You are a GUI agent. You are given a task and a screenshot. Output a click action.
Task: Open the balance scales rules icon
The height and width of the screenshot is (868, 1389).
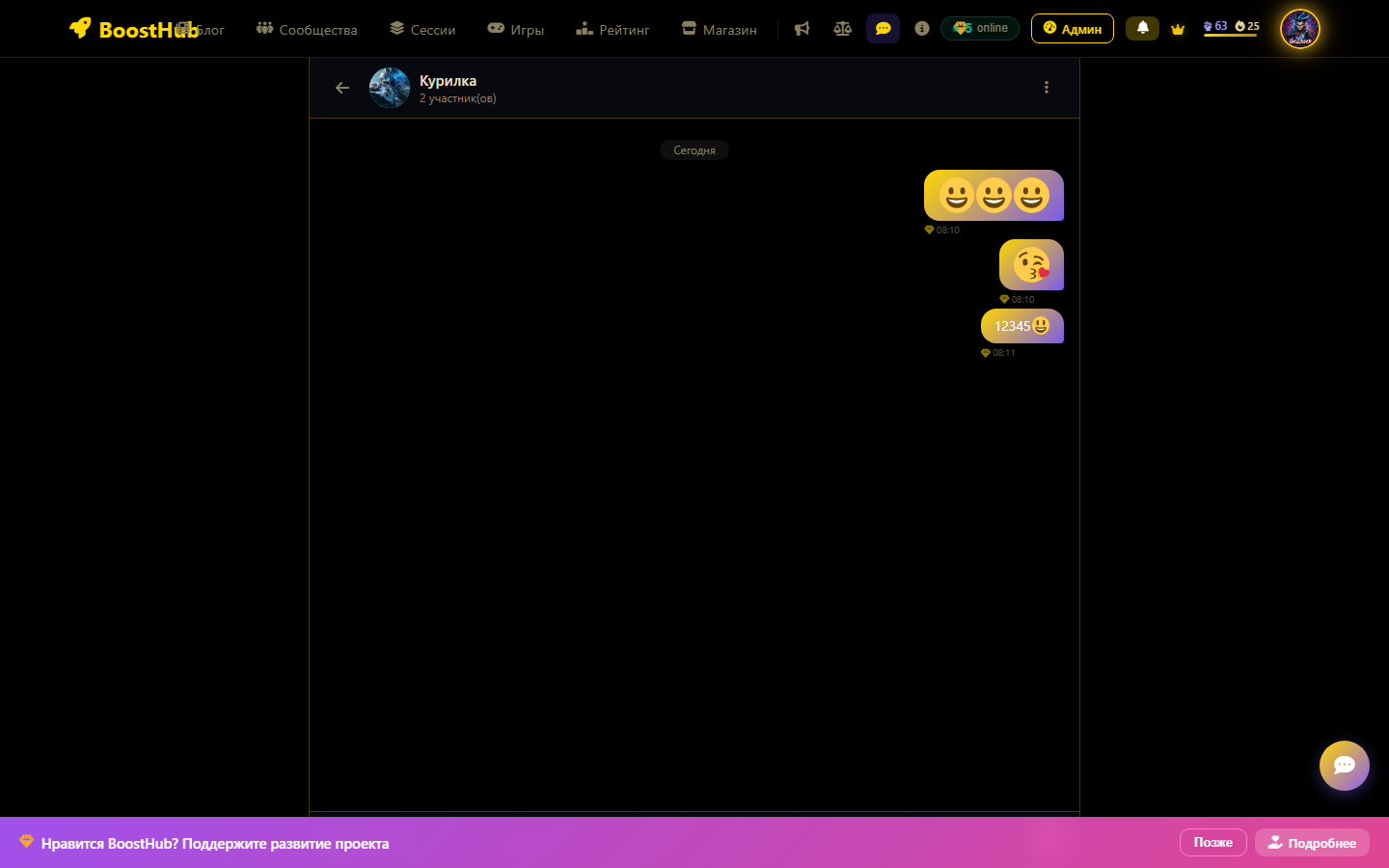842,29
